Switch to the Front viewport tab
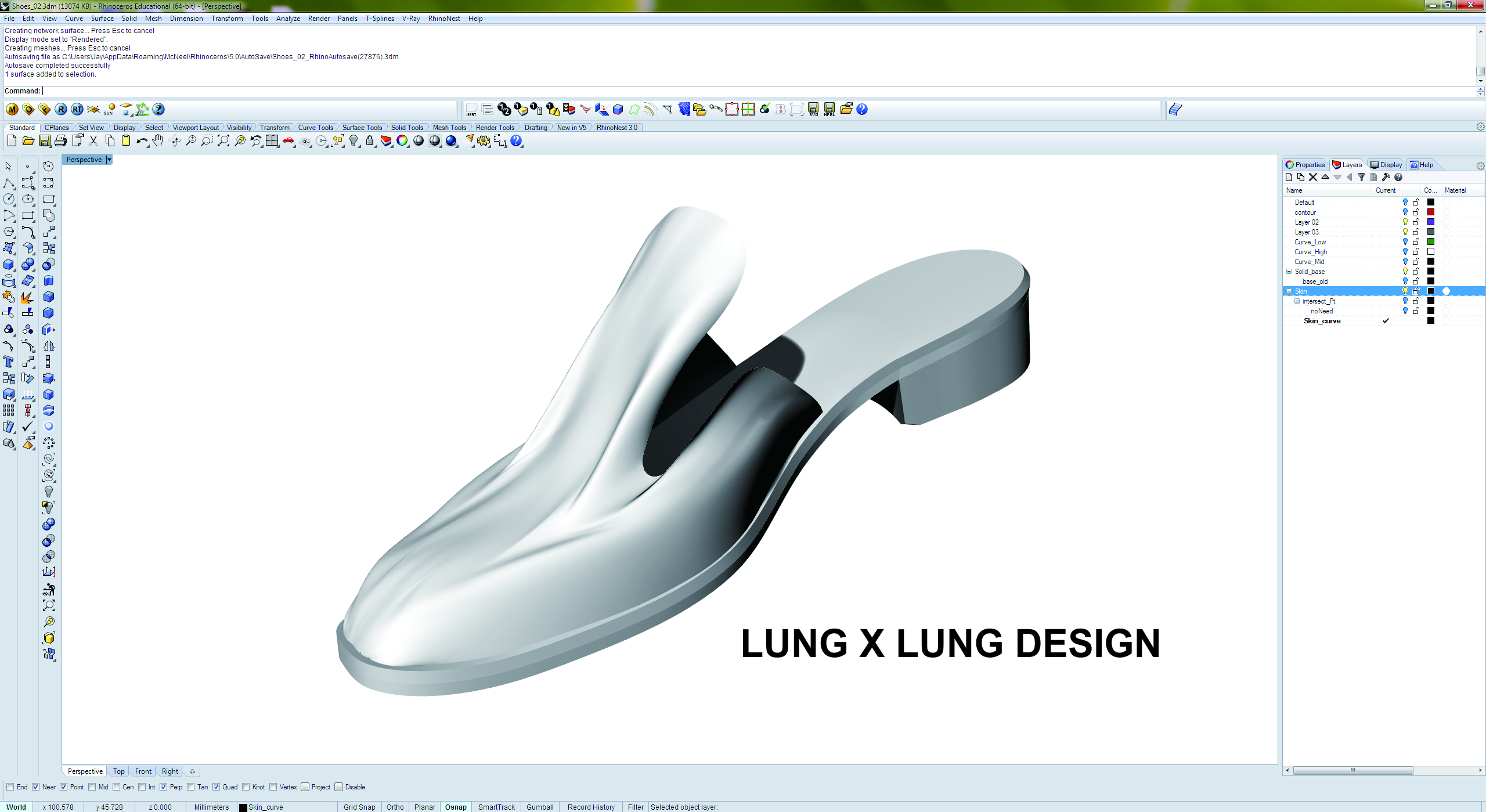1486x812 pixels. click(x=143, y=771)
